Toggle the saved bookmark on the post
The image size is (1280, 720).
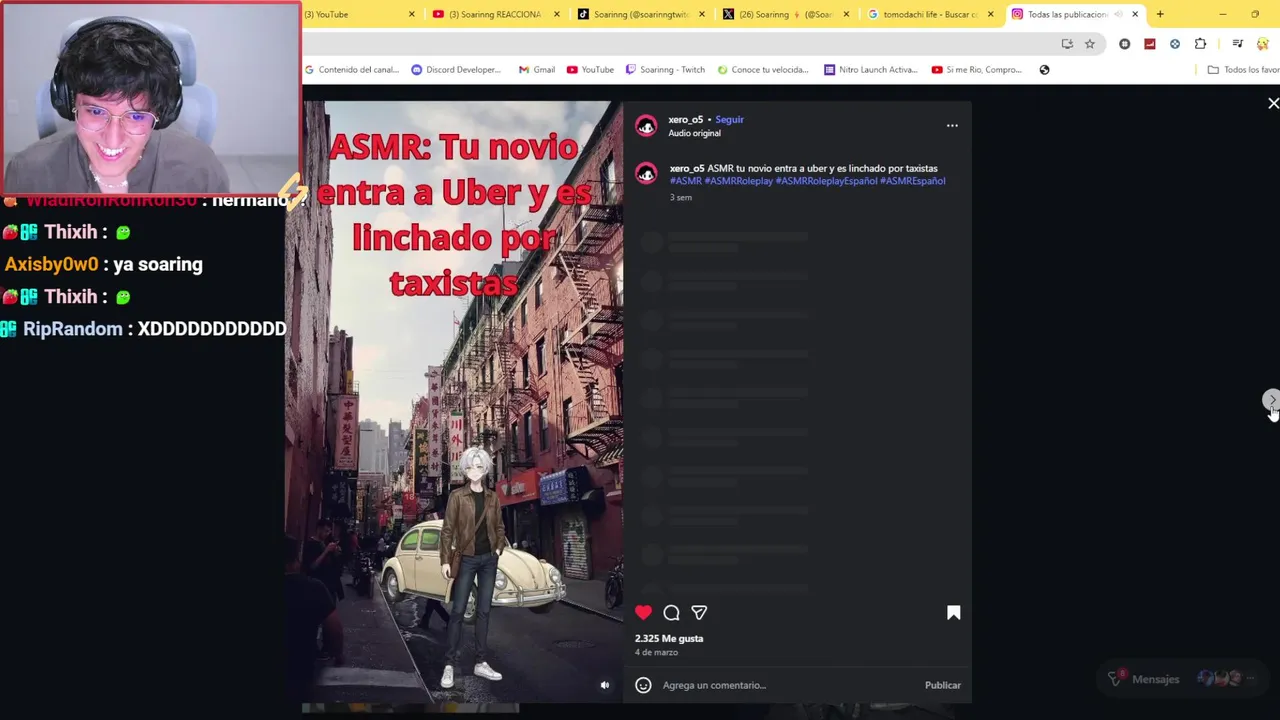953,612
